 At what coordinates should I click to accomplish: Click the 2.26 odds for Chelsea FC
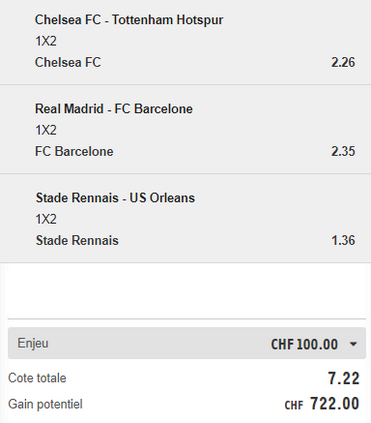point(343,62)
